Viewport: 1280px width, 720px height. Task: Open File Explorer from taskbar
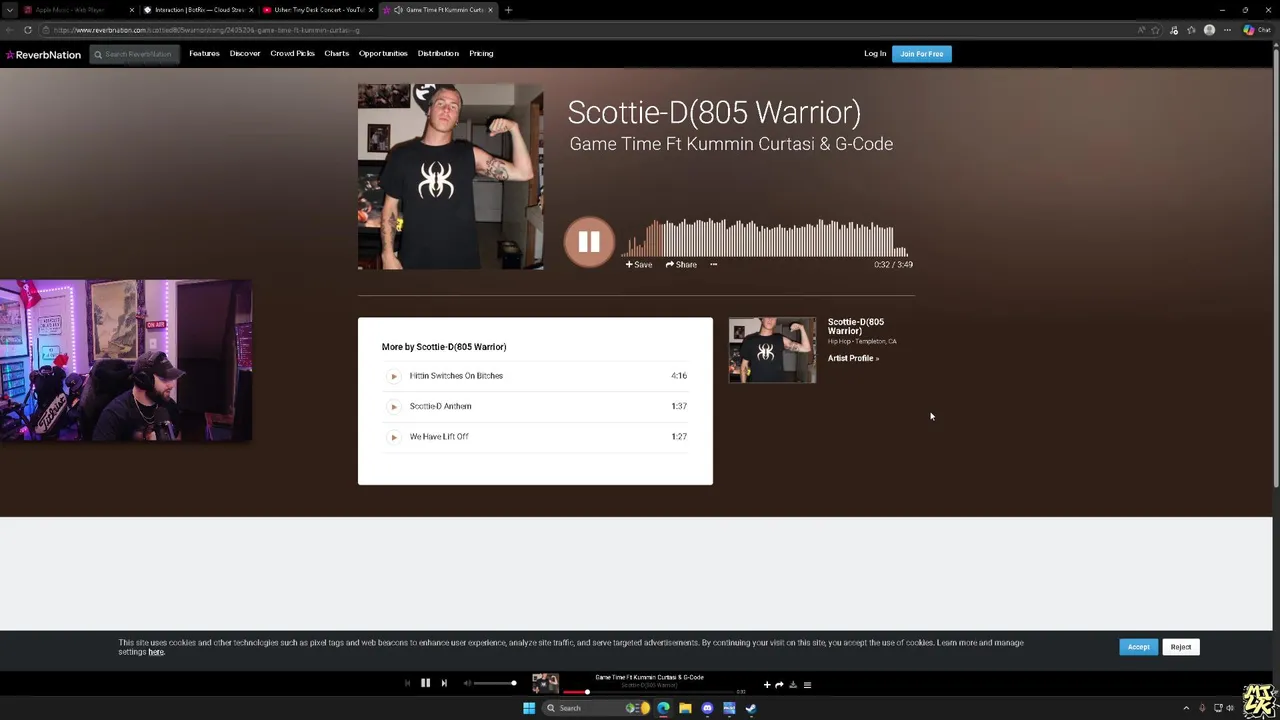(x=685, y=708)
